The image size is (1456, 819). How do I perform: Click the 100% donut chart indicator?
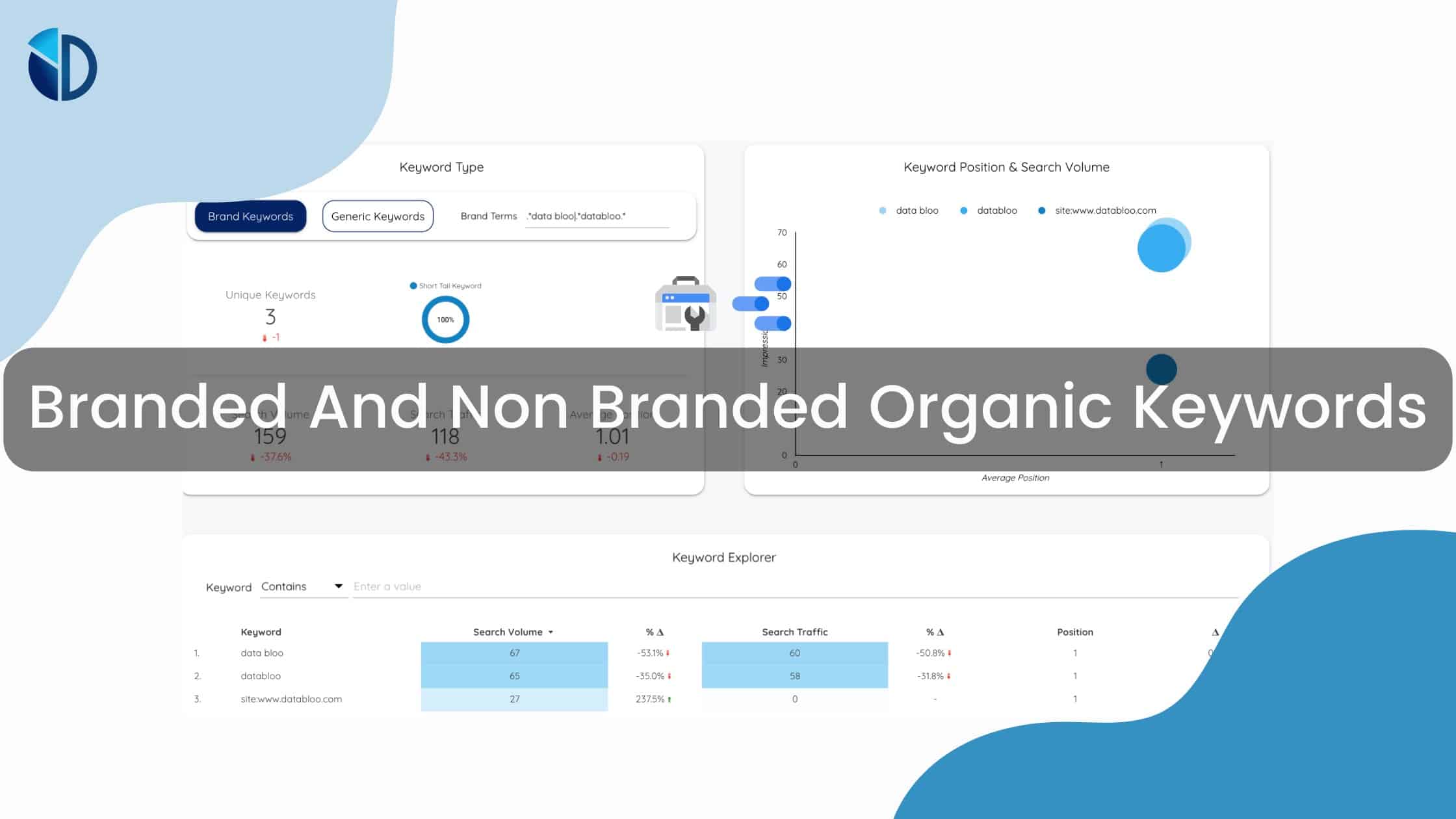tap(445, 319)
